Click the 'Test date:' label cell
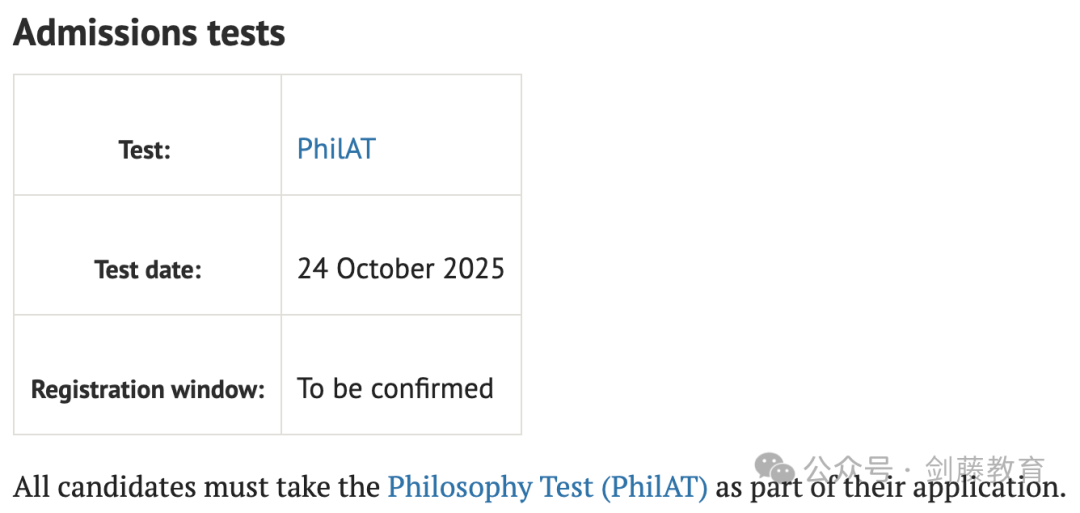Viewport: 1080px width, 513px height. pos(147,255)
